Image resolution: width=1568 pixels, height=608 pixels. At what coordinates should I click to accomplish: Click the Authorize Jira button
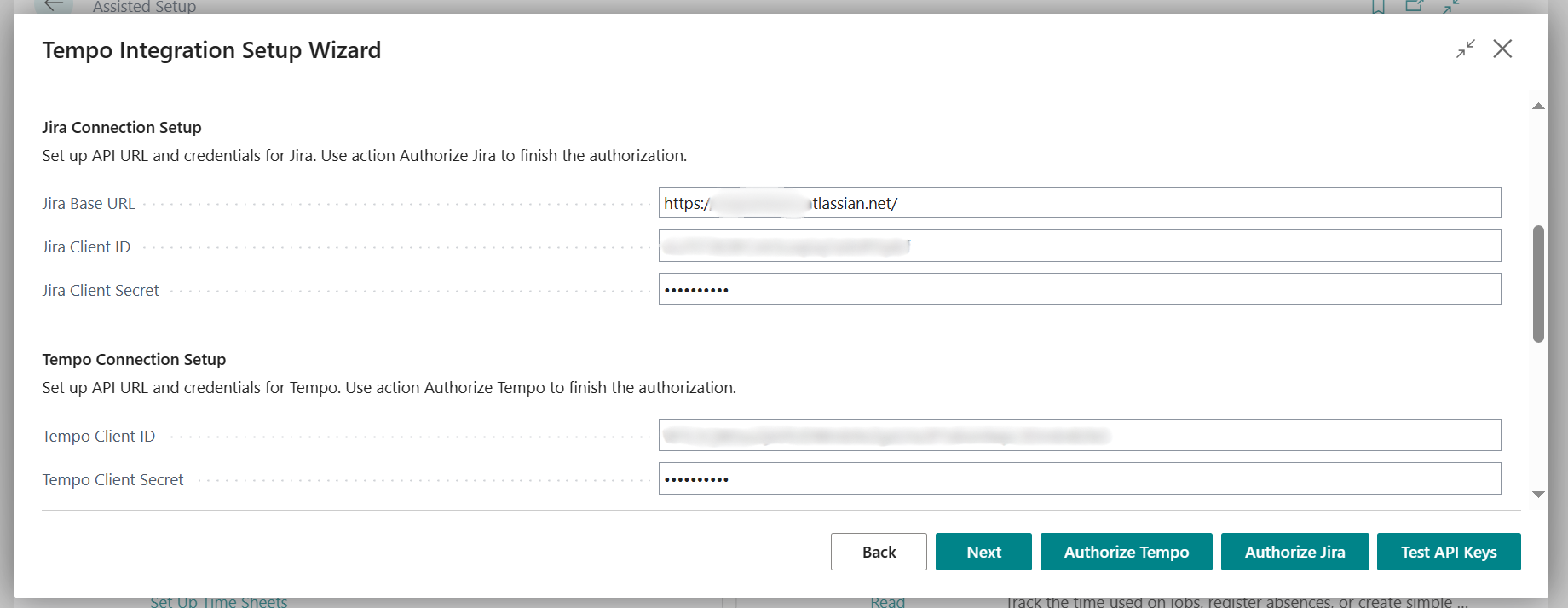coord(1294,552)
